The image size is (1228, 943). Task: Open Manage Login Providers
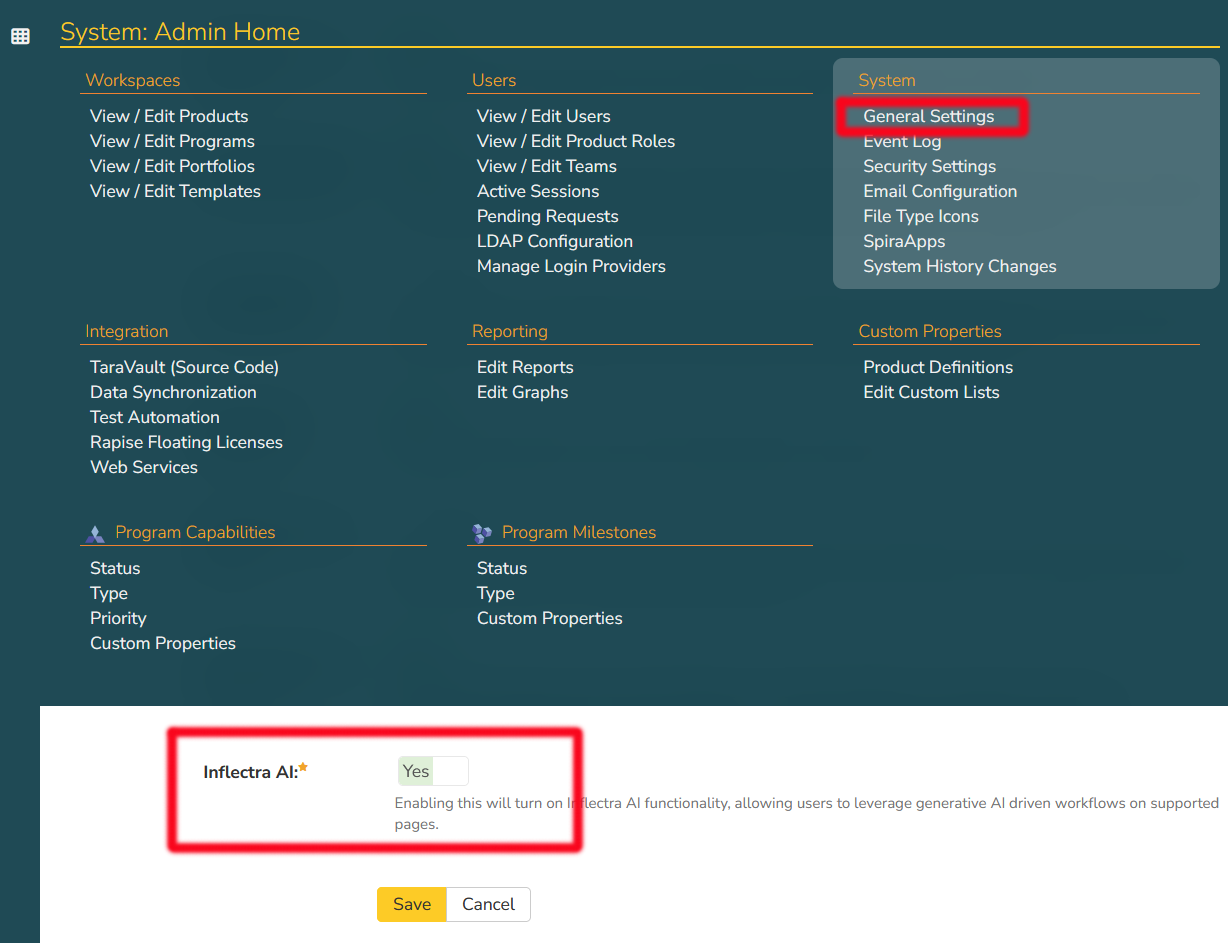(x=571, y=266)
